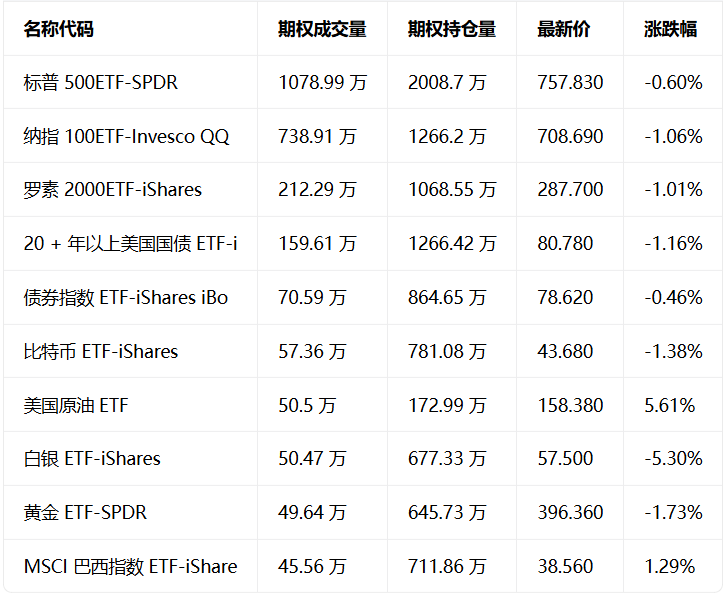Click the 期权持仓量 column header
Screen dimensions: 724x594
tap(452, 29)
